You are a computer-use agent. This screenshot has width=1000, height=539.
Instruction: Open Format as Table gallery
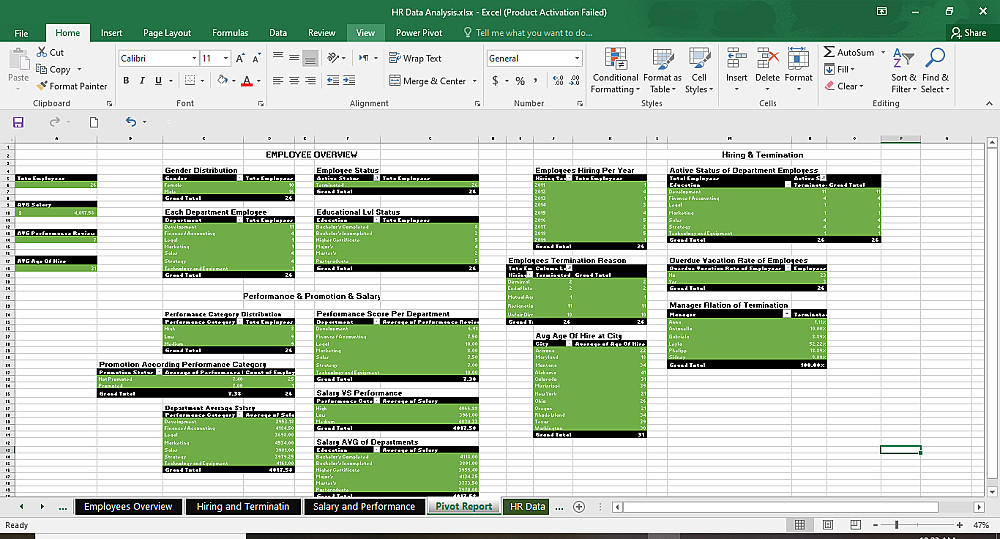pyautogui.click(x=662, y=71)
